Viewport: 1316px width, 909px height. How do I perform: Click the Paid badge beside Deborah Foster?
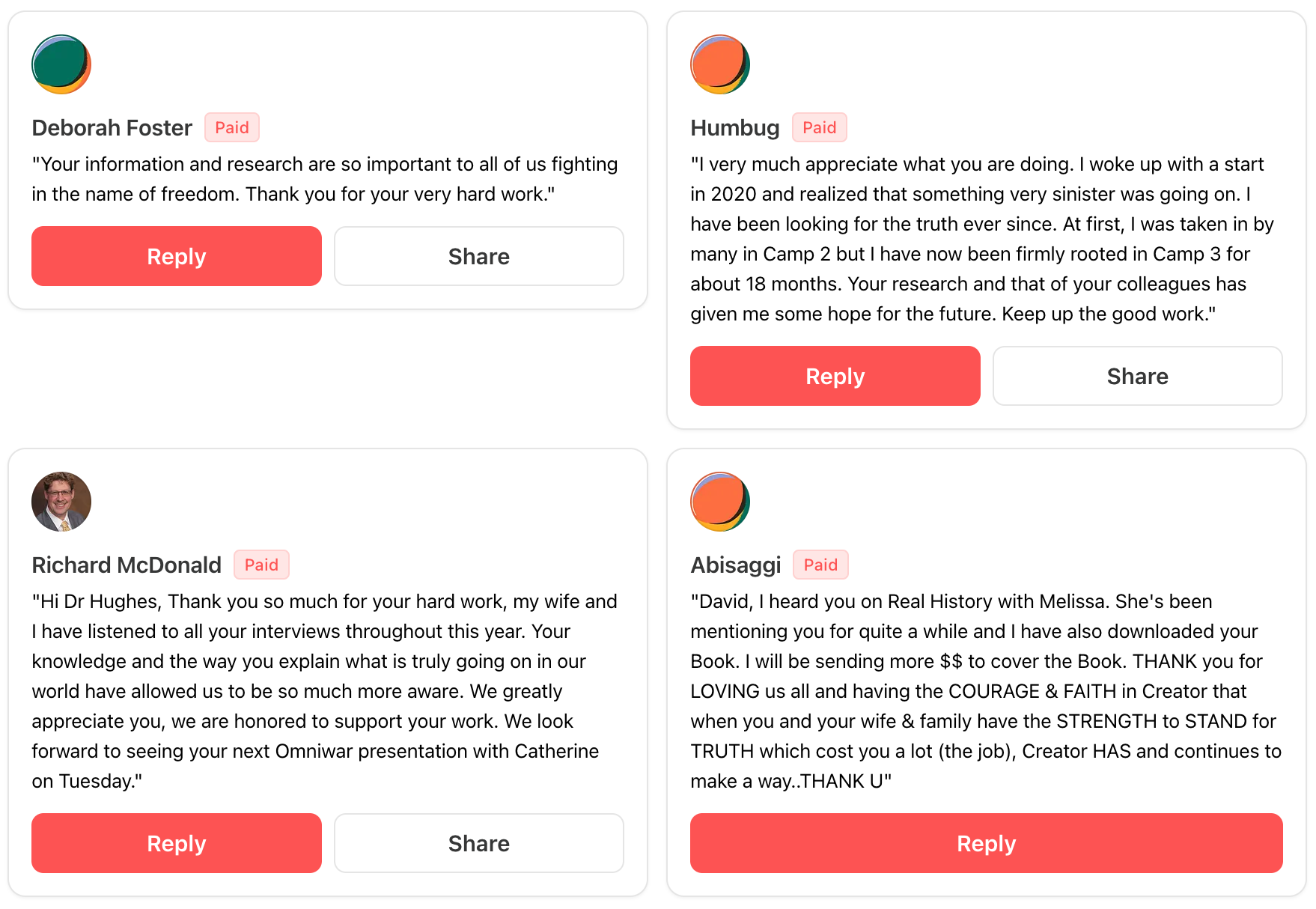point(232,128)
